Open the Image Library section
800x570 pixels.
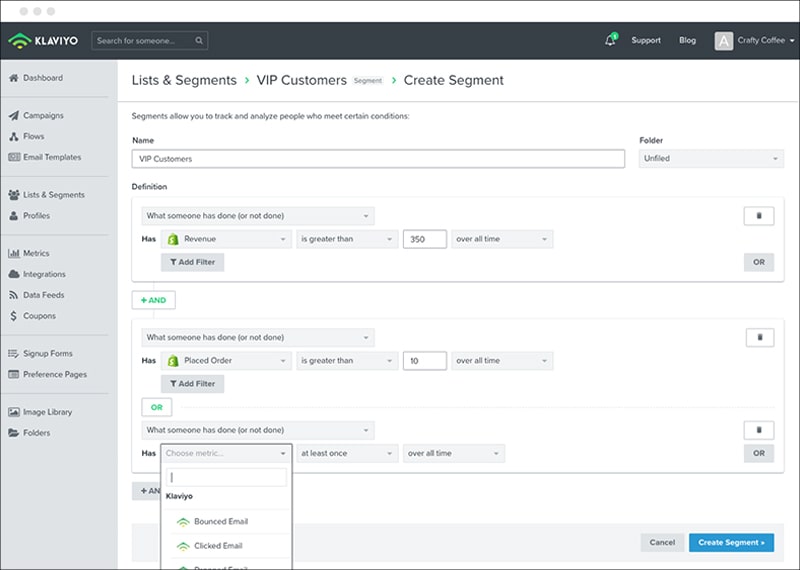[47, 412]
